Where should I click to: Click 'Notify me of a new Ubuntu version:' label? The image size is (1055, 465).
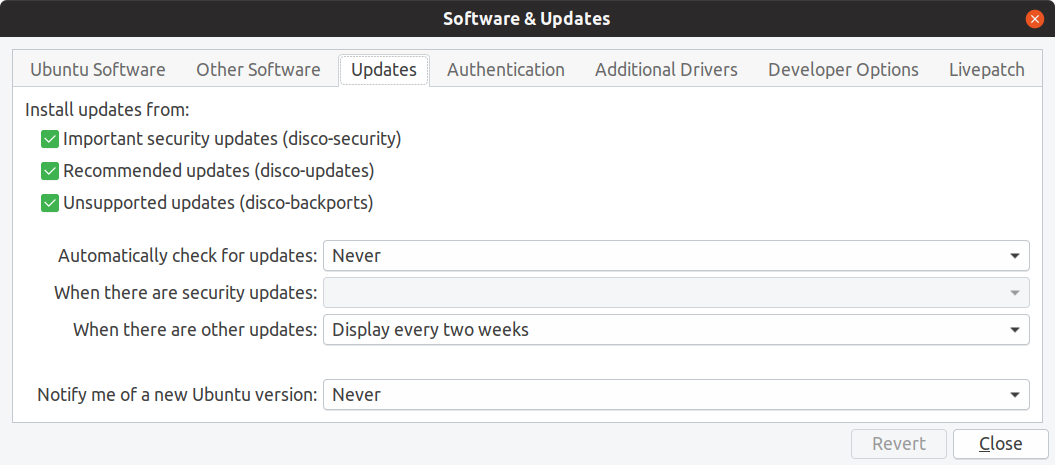[177, 394]
